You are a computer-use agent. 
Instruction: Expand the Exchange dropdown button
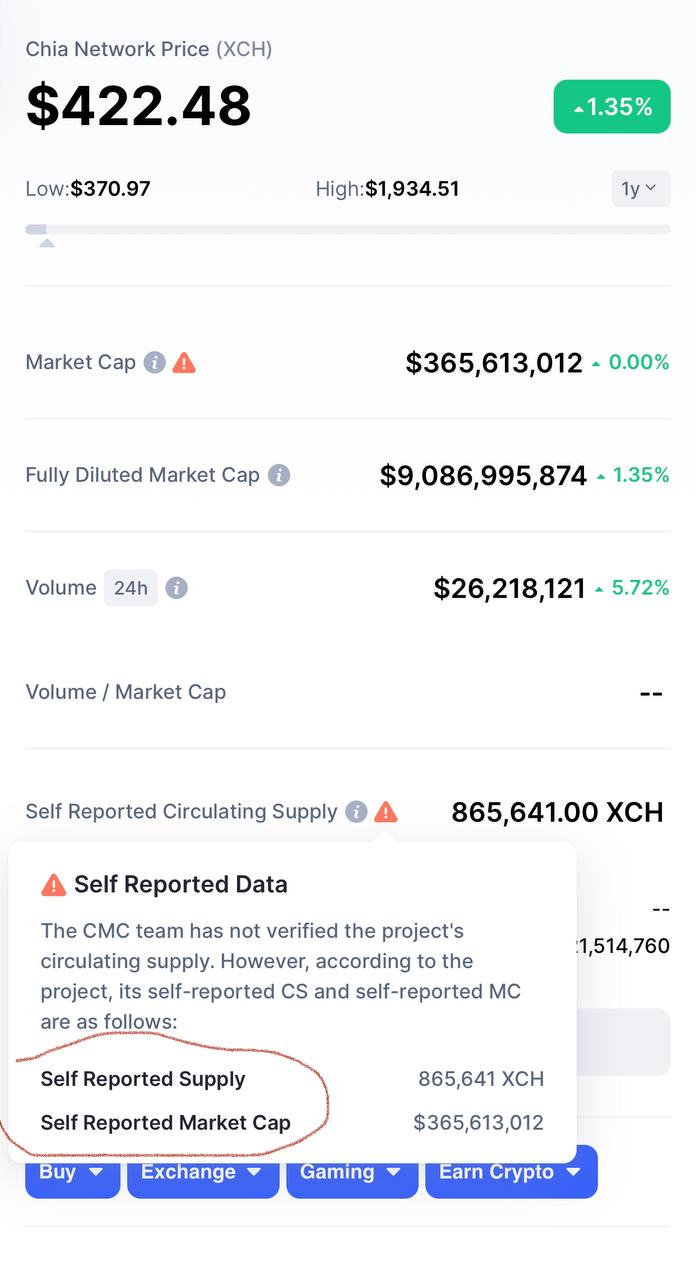(203, 1172)
